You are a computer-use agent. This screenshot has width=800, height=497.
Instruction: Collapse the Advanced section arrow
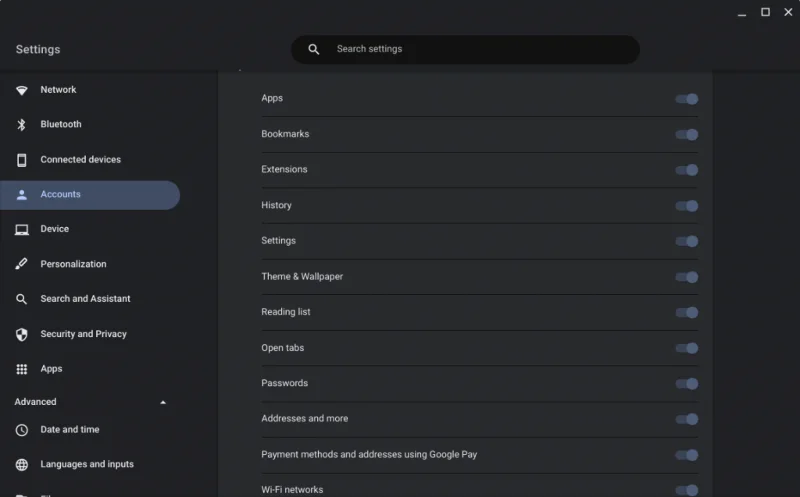163,403
